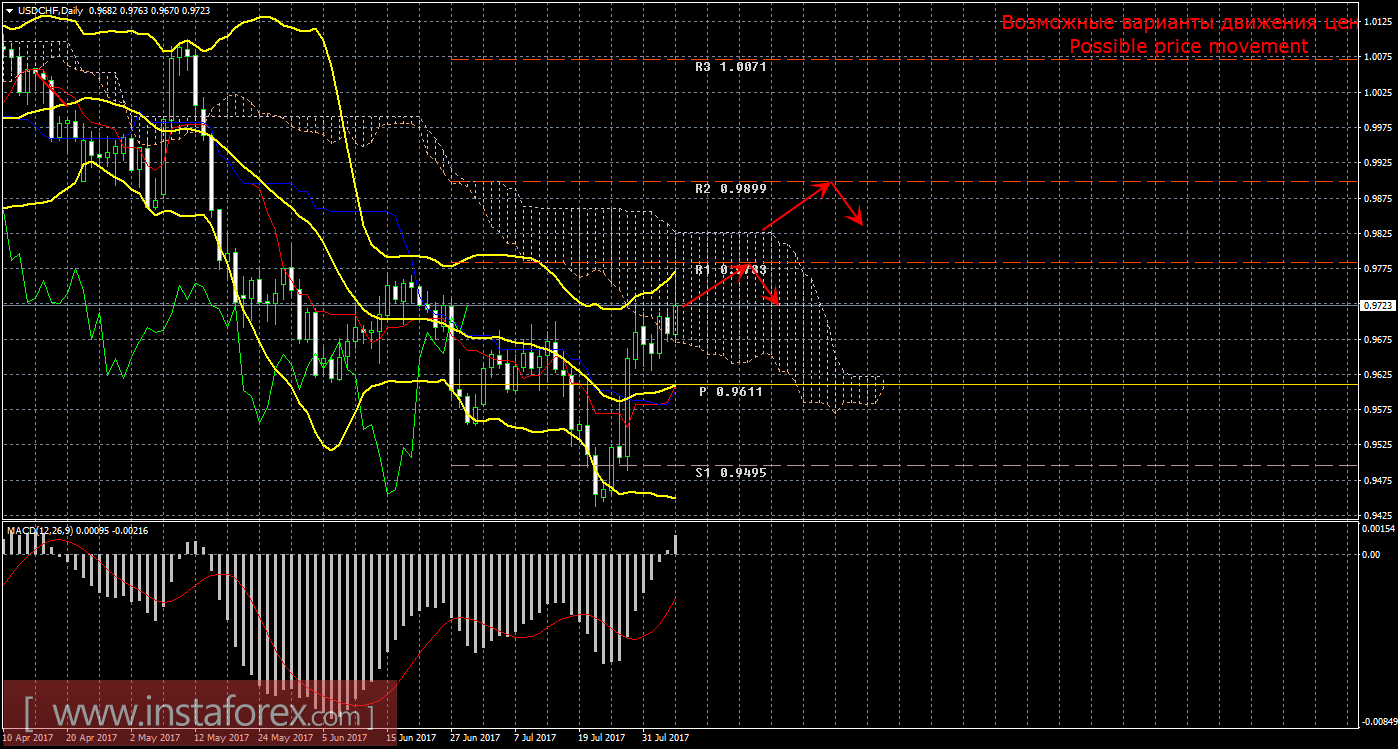Click price axis value 0.9875
This screenshot has height=749, width=1398.
[x=1376, y=198]
